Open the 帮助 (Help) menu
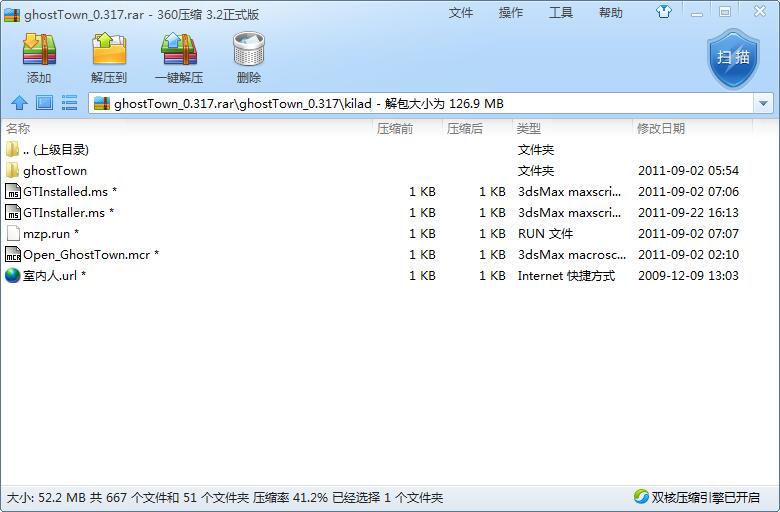This screenshot has height=512, width=780. coord(611,13)
